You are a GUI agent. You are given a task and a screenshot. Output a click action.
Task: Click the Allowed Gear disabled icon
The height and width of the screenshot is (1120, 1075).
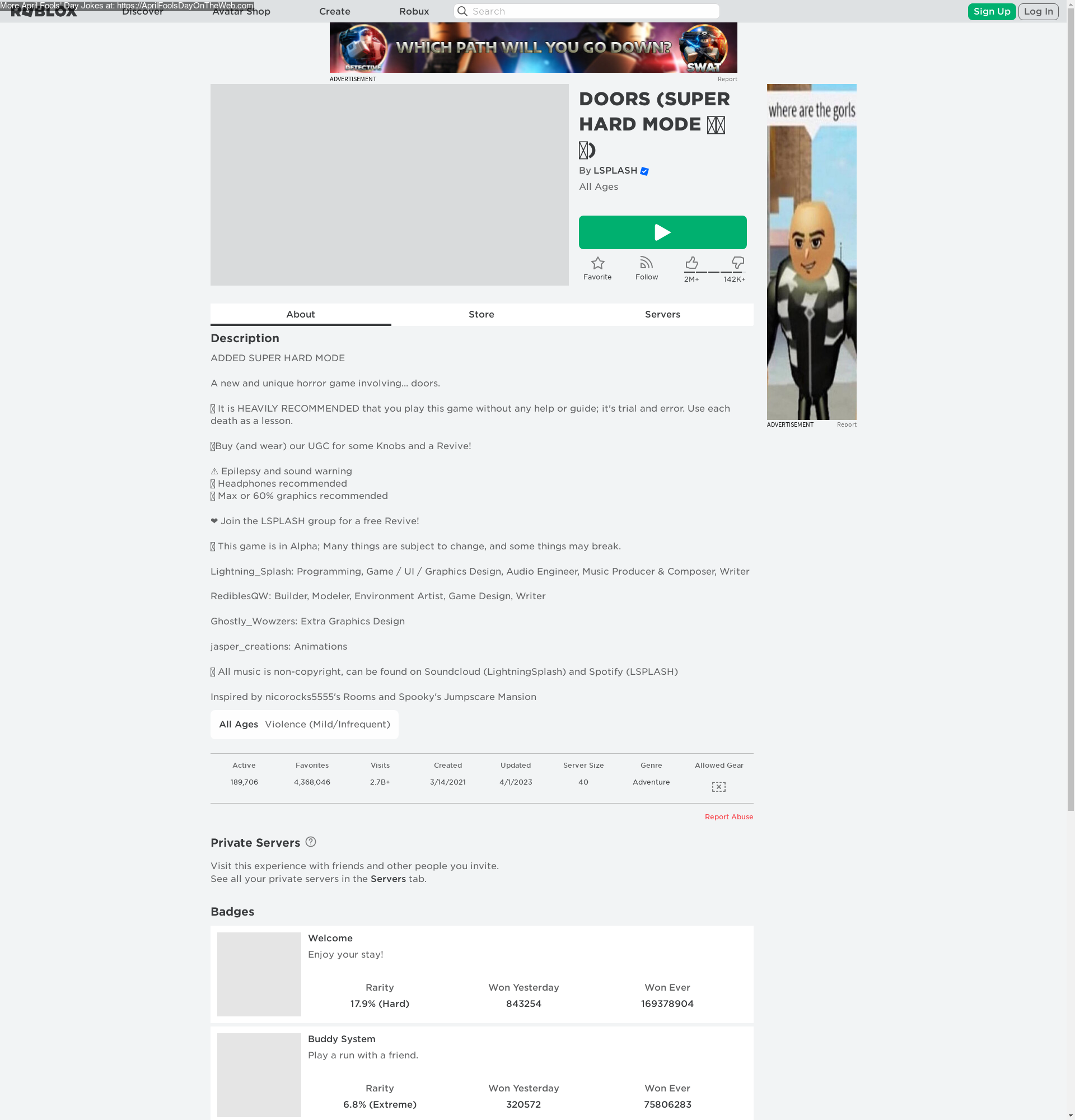718,787
